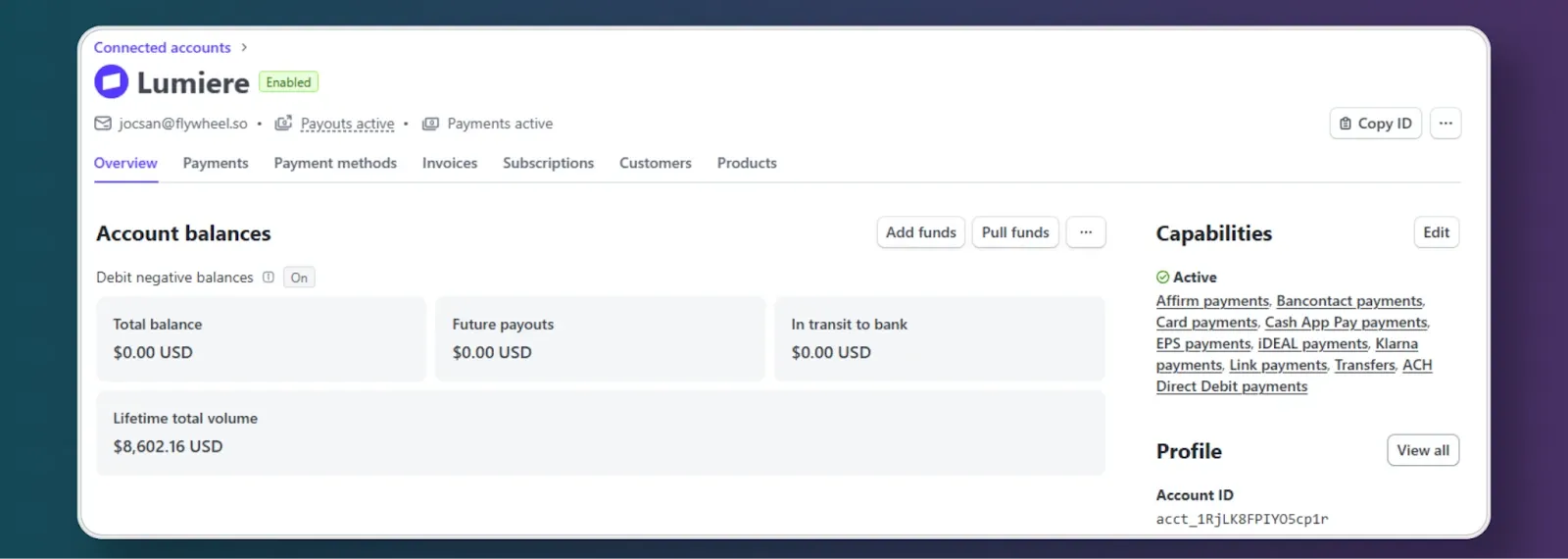
Task: Click the Enabled status badge
Action: point(288,82)
